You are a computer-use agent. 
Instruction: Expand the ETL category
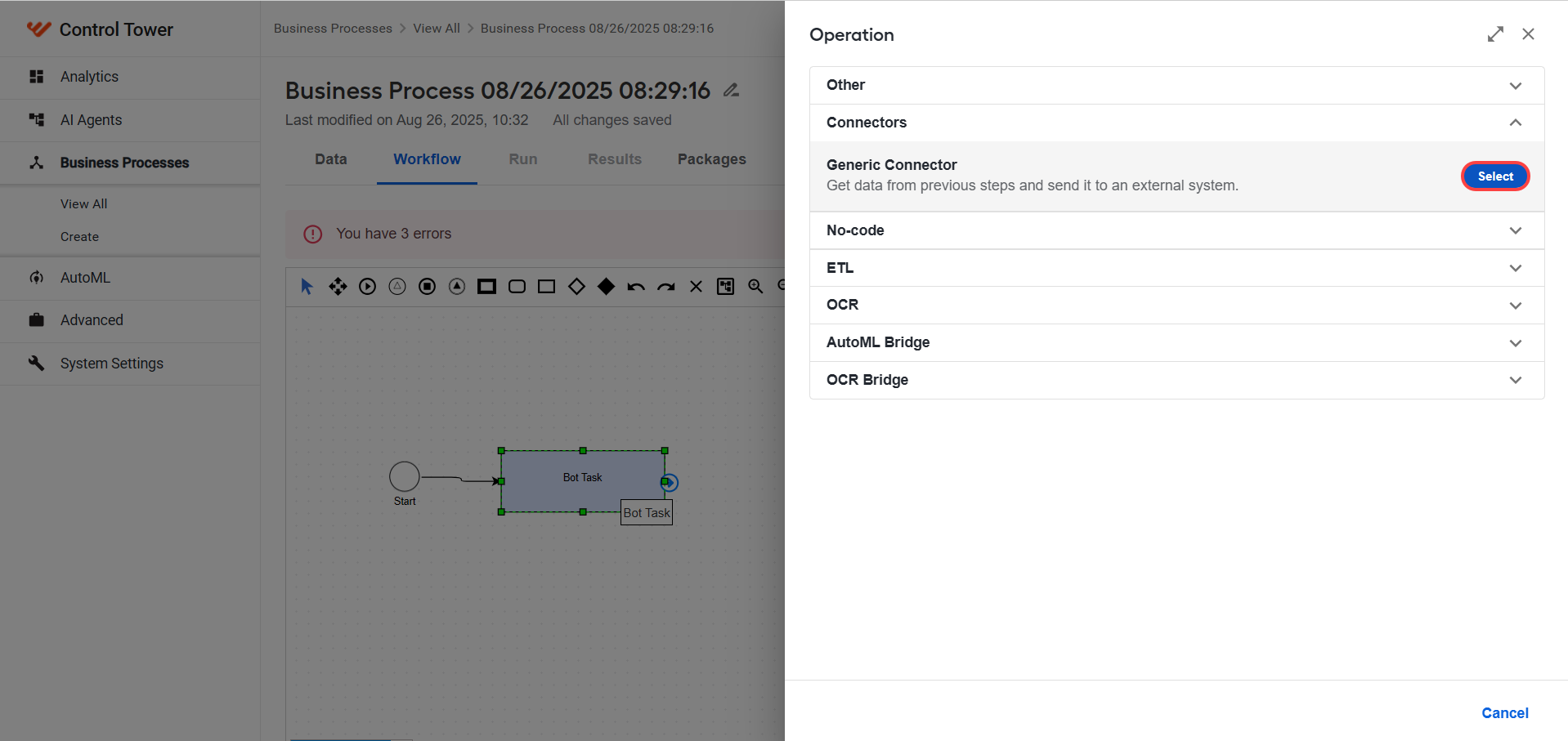coord(1176,268)
